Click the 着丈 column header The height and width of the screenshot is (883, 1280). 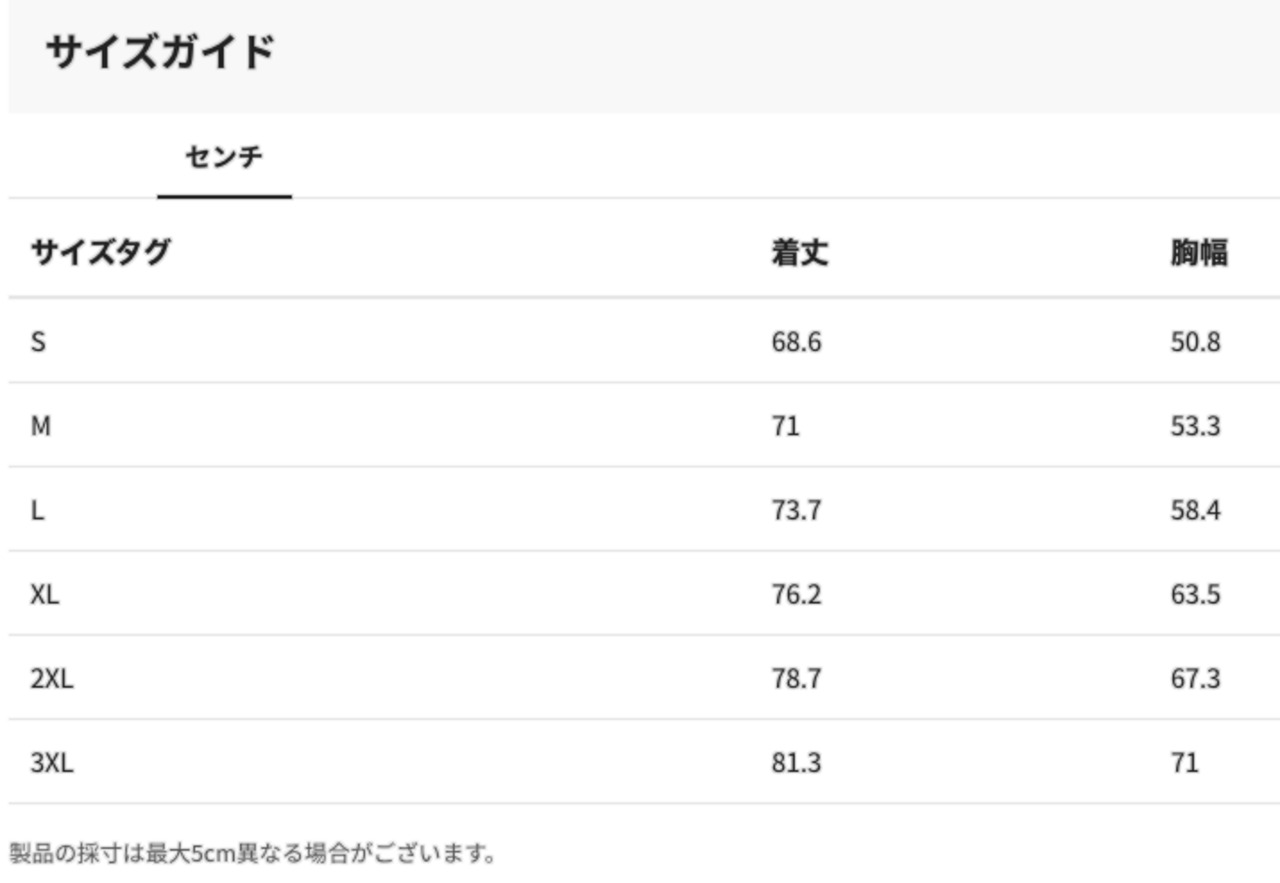point(799,254)
